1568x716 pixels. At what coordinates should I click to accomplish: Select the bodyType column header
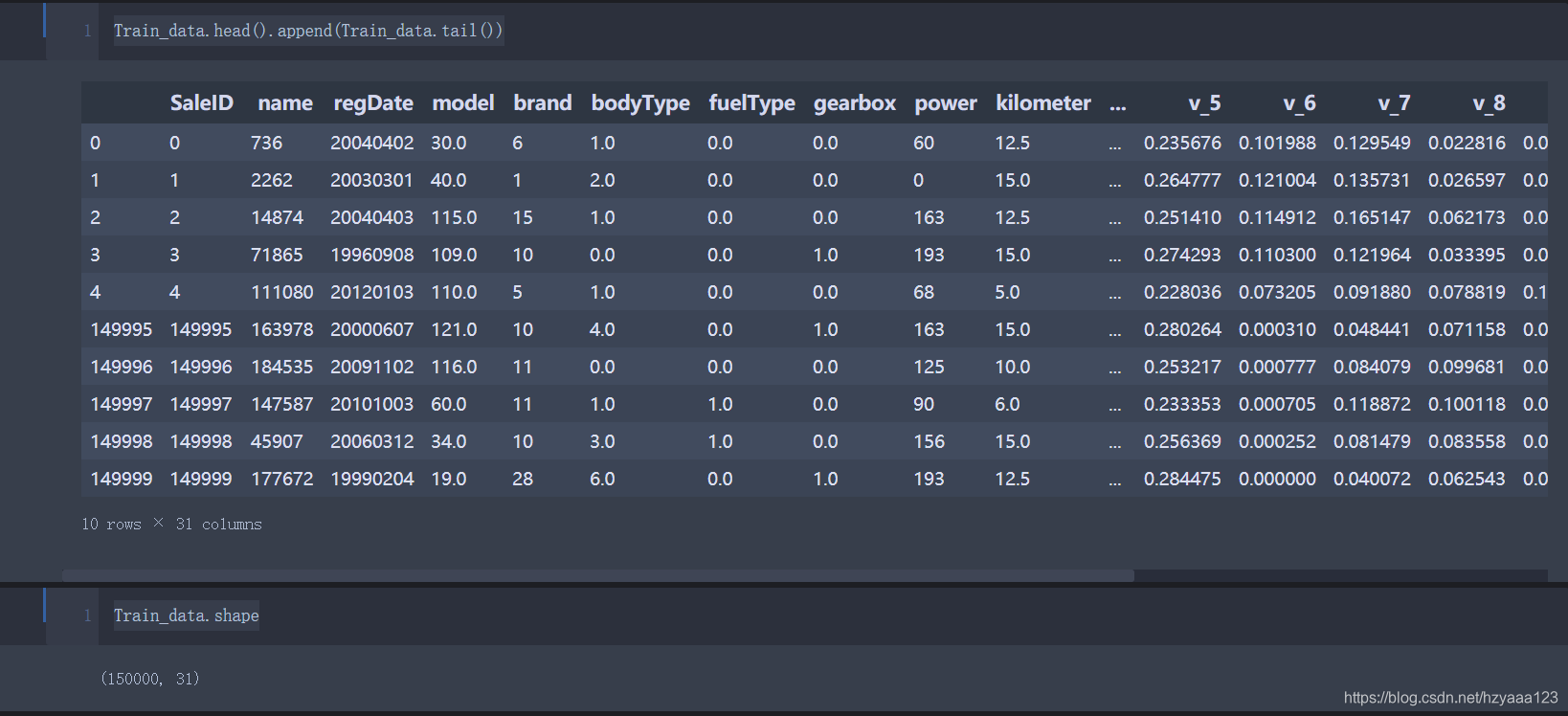pyautogui.click(x=640, y=103)
